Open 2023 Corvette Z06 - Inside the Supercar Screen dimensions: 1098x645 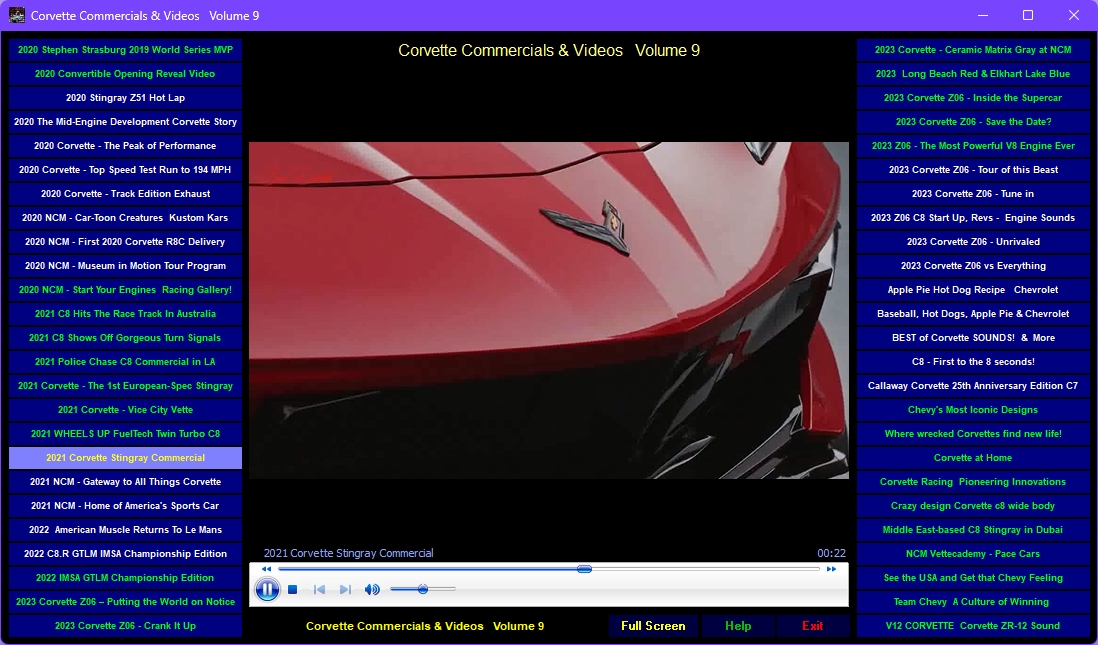pos(973,98)
